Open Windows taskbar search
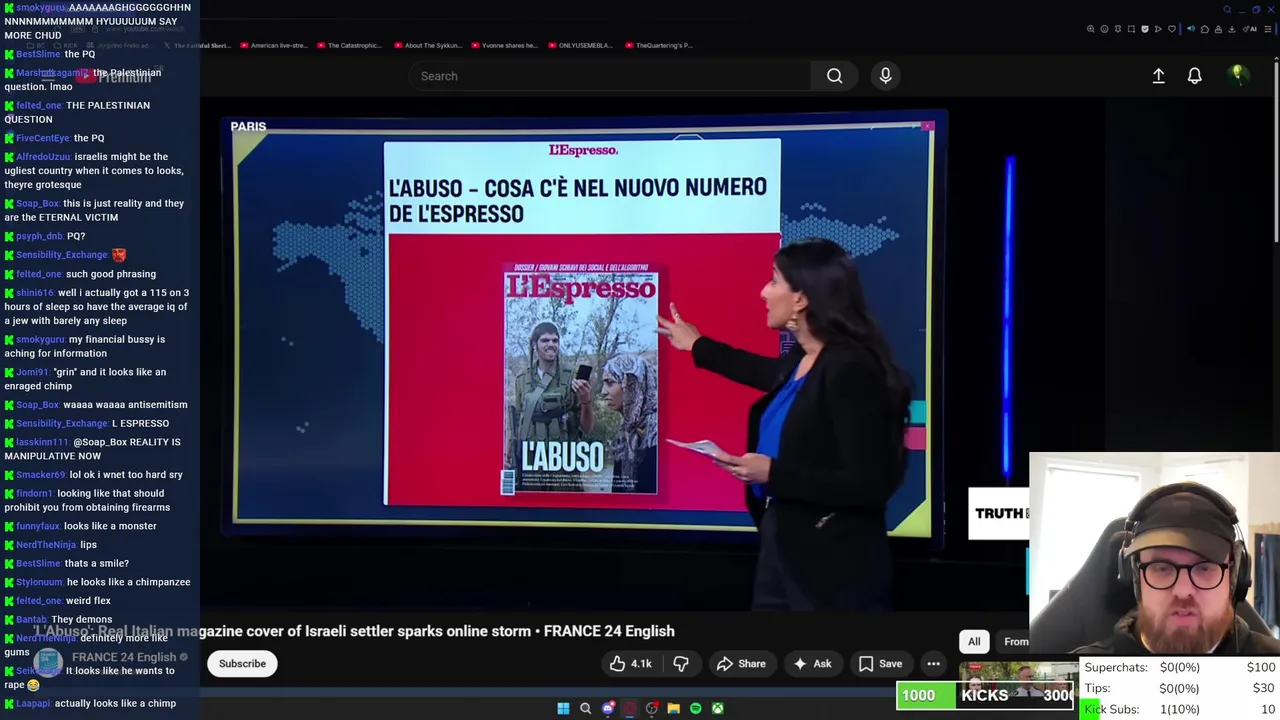This screenshot has height=720, width=1280. pos(585,708)
